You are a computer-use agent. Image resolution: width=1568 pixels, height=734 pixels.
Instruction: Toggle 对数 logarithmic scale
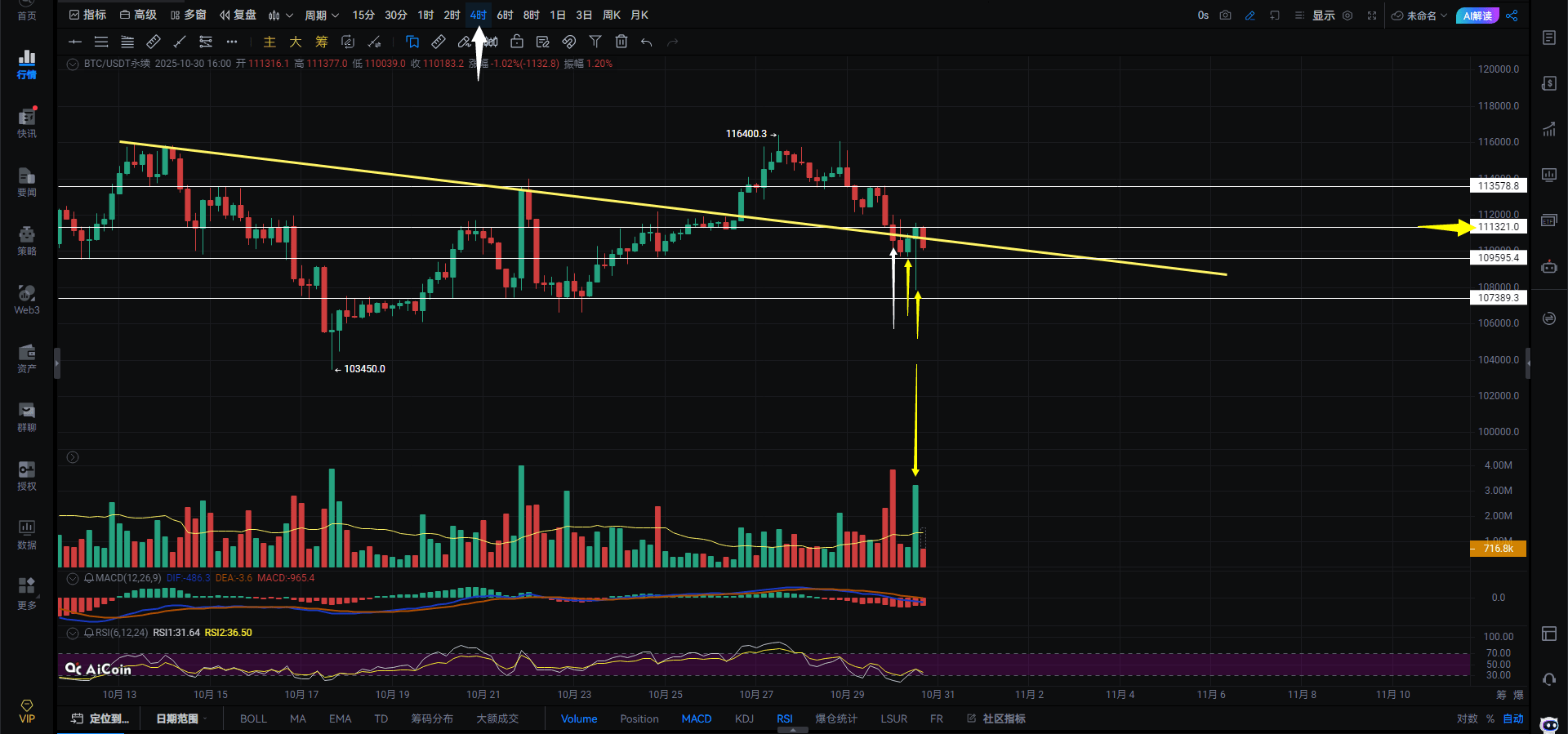click(x=1468, y=718)
